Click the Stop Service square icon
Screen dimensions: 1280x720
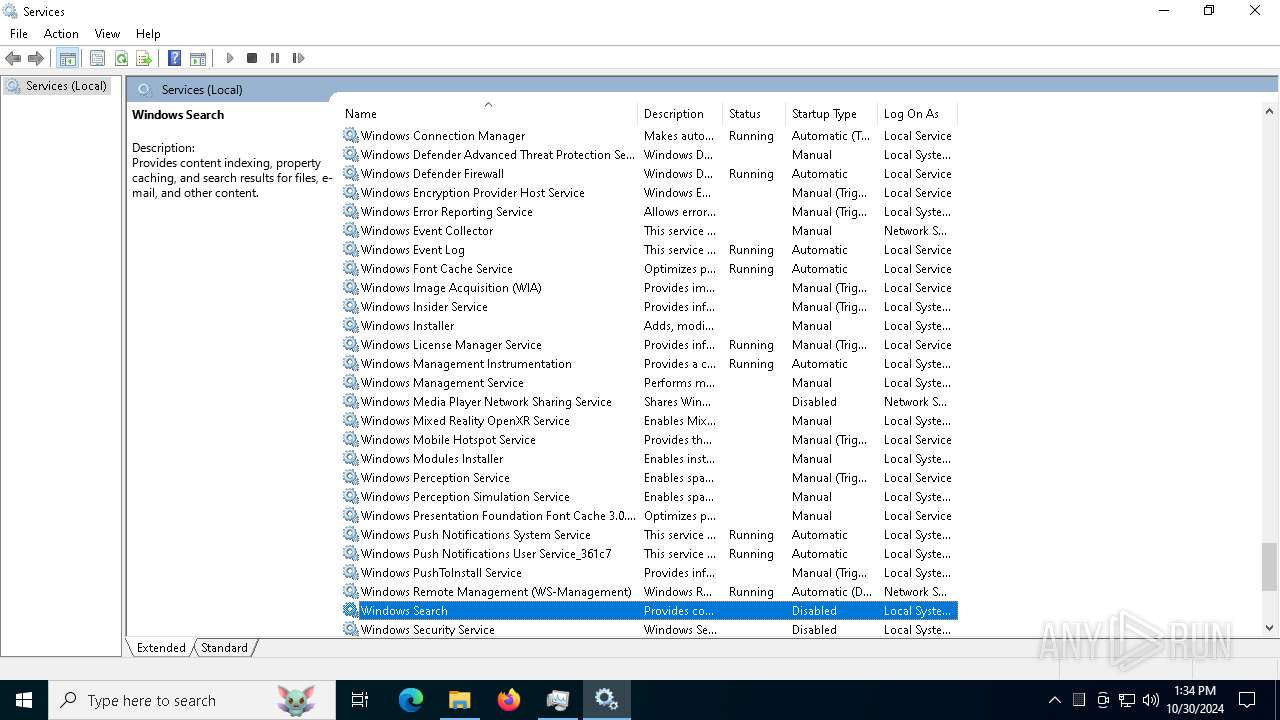pyautogui.click(x=252, y=58)
